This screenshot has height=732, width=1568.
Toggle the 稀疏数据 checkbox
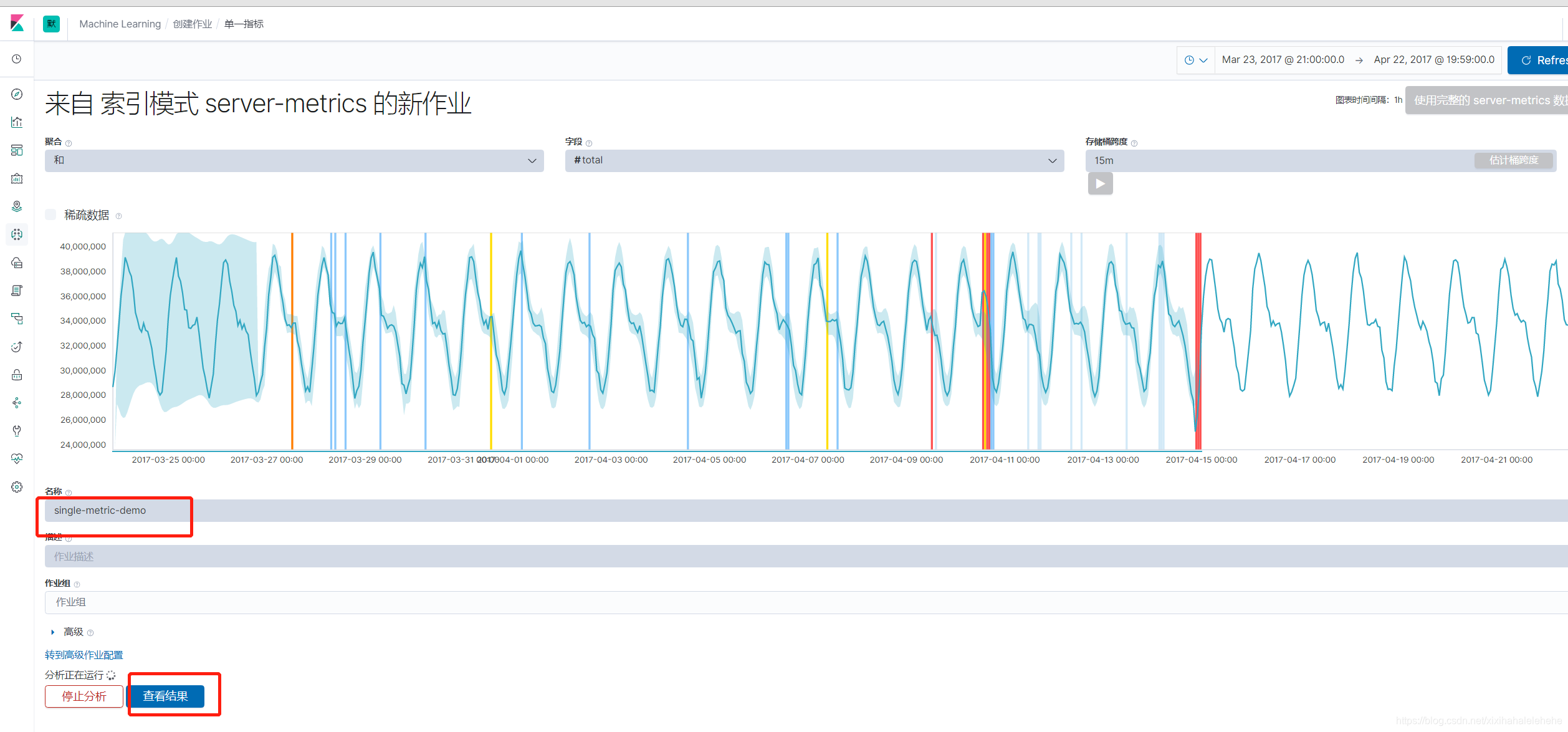(50, 214)
